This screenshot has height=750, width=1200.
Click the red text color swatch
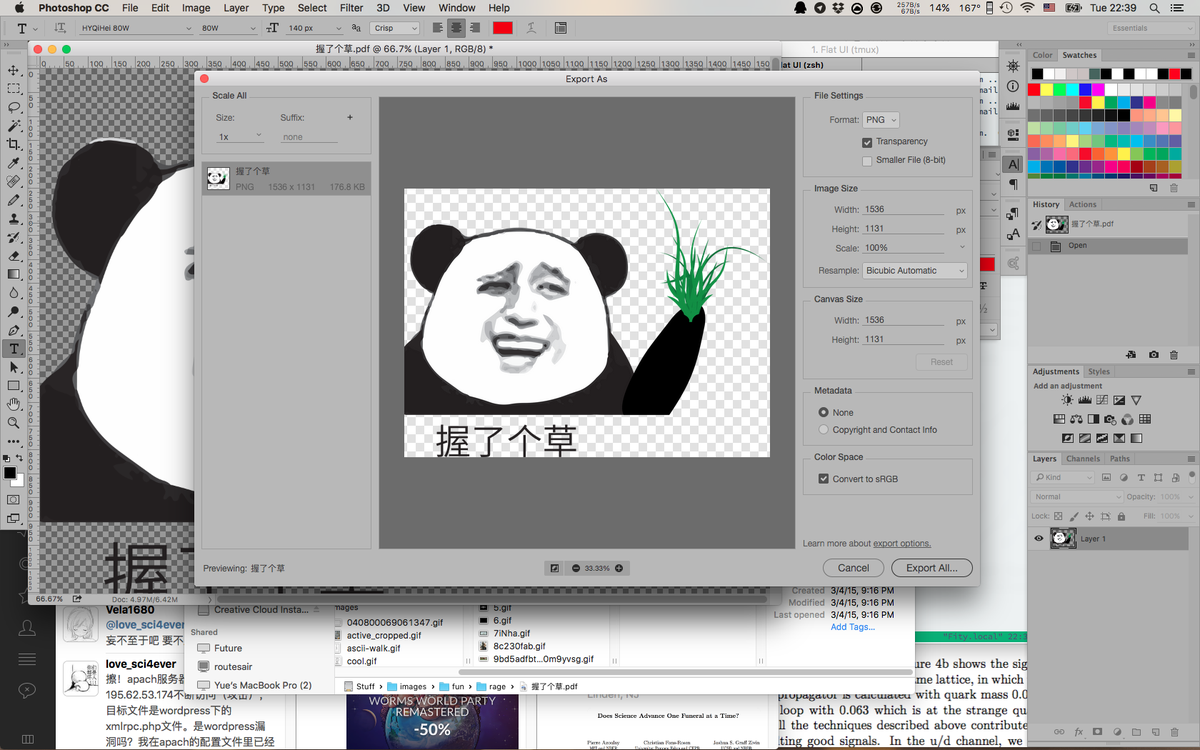click(x=502, y=28)
